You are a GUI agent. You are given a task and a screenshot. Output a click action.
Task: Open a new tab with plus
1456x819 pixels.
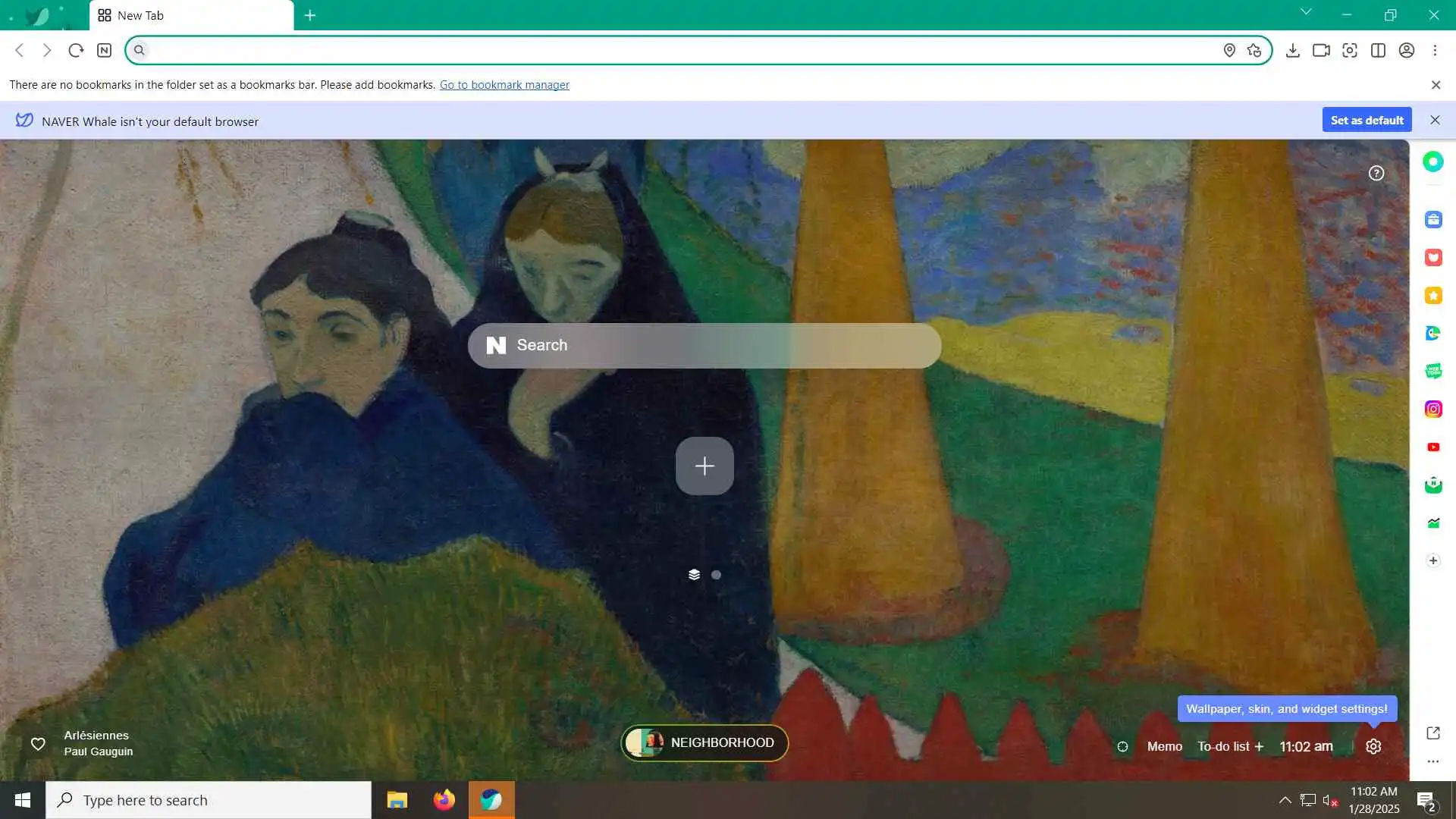[309, 15]
